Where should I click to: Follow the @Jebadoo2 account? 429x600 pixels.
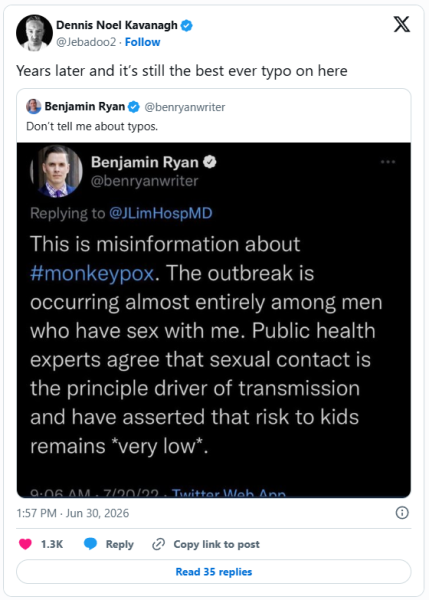142,42
